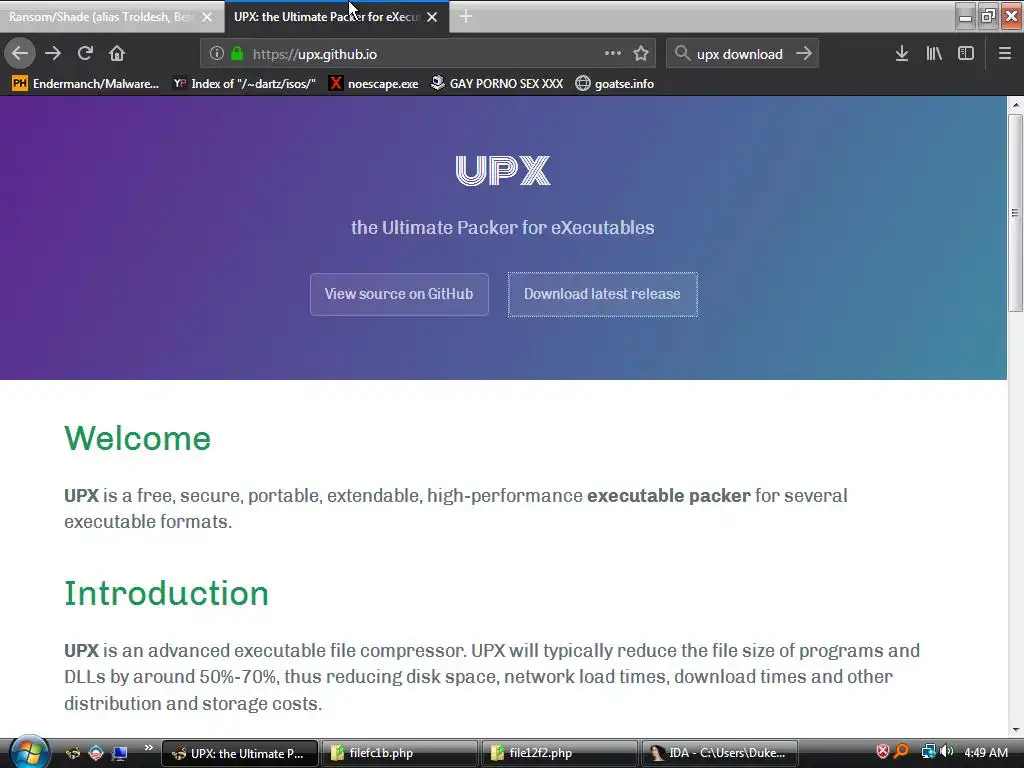1024x768 pixels.
Task: Click the Welcome heading
Action: coord(137,438)
